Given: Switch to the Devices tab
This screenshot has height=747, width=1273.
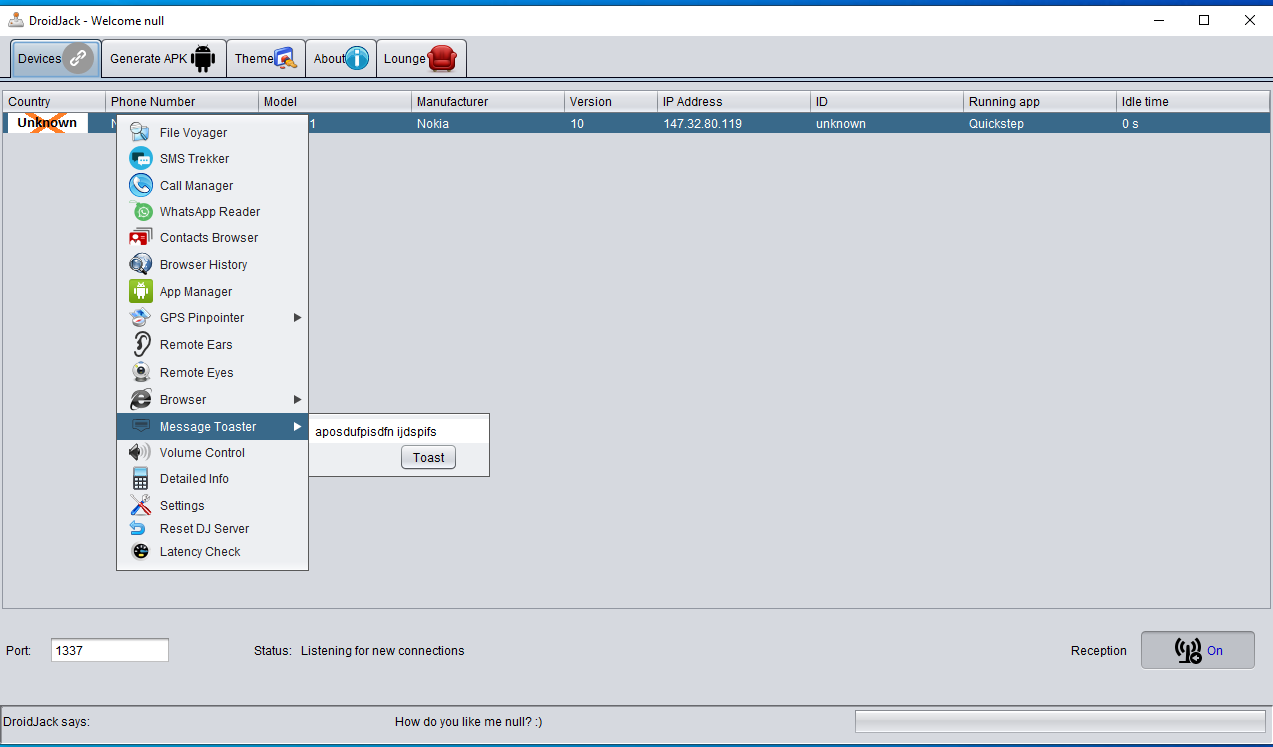Looking at the screenshot, I should point(56,59).
